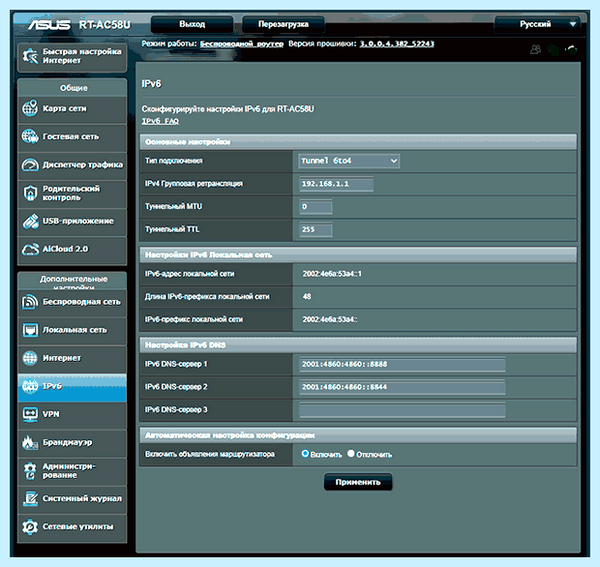The image size is (600, 567).
Task: Select the Отключить radio button
Action: coord(351,454)
